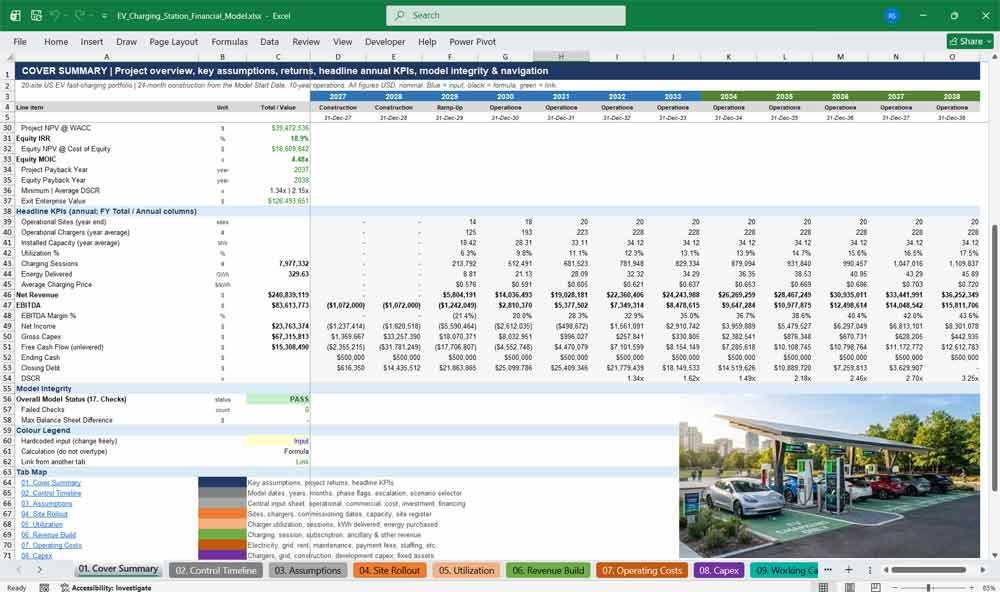
Task: Switch to 08. Capex sheet tab
Action: click(719, 570)
